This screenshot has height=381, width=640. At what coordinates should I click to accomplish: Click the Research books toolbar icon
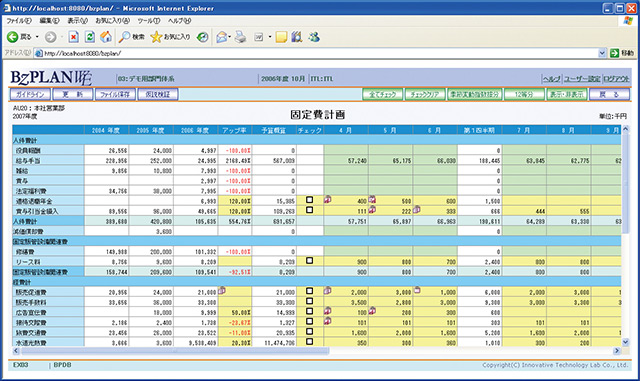pos(297,37)
